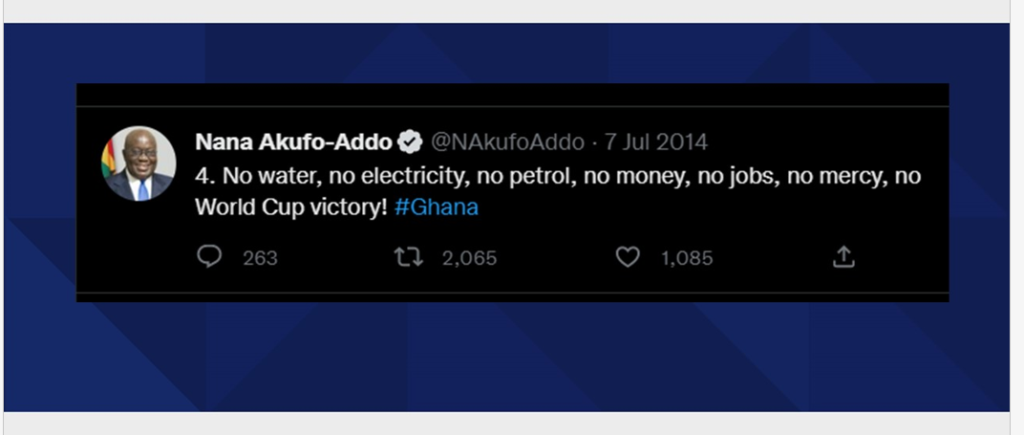Click the 2,065 retweets count

click(469, 258)
